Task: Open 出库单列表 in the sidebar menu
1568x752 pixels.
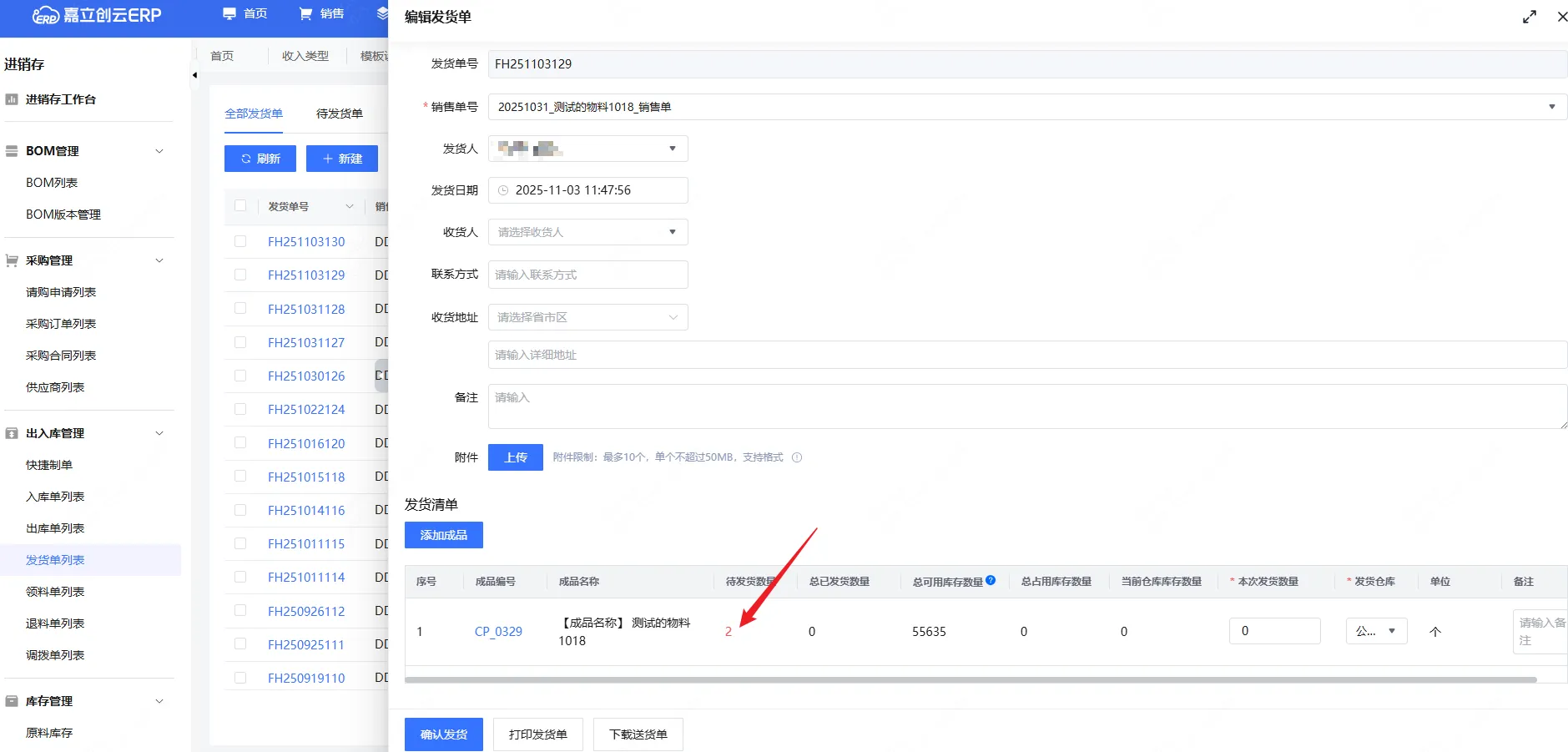Action: click(x=55, y=528)
